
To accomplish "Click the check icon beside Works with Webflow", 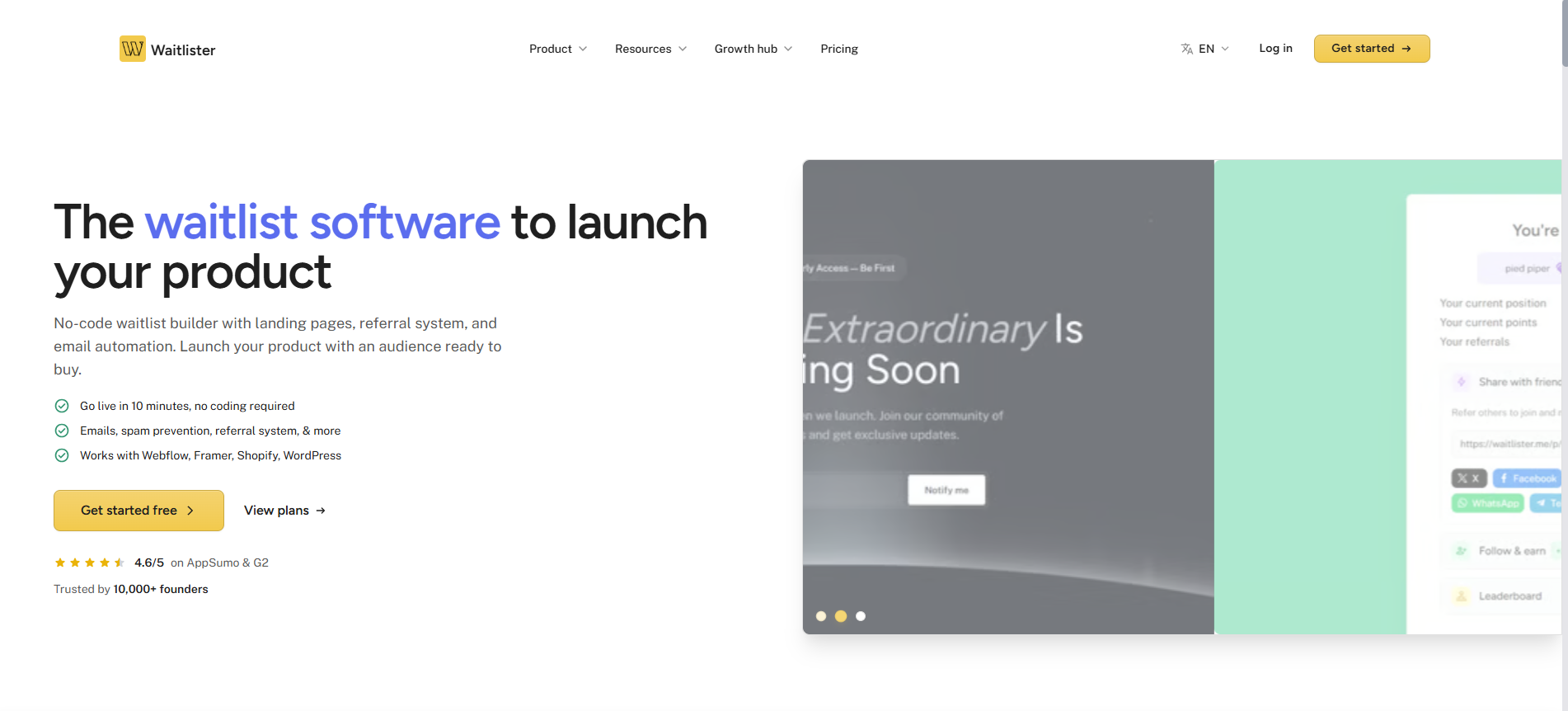I will pos(62,455).
